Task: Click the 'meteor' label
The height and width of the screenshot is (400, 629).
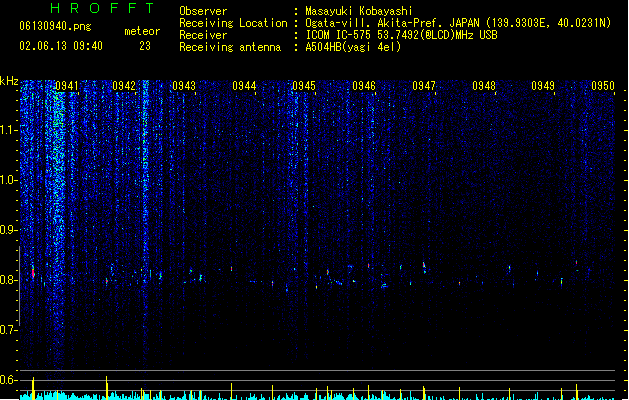Action: (x=142, y=31)
